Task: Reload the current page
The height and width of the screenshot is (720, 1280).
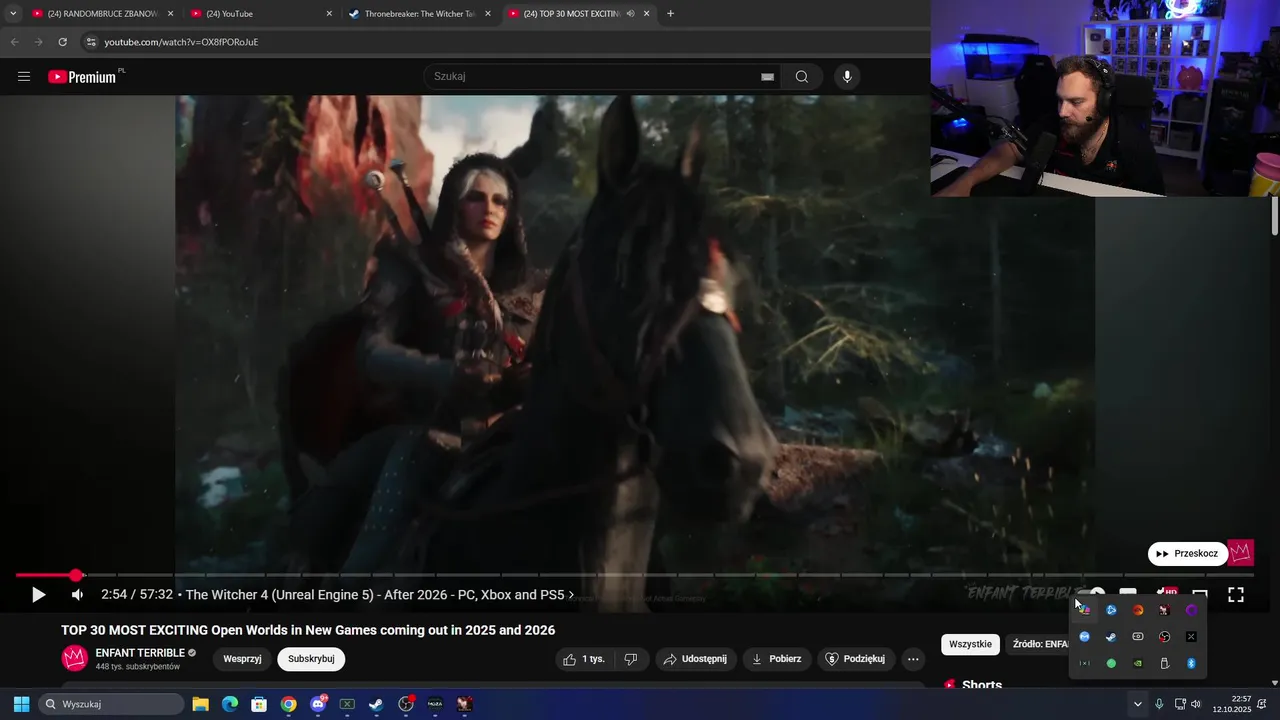Action: coord(62,42)
